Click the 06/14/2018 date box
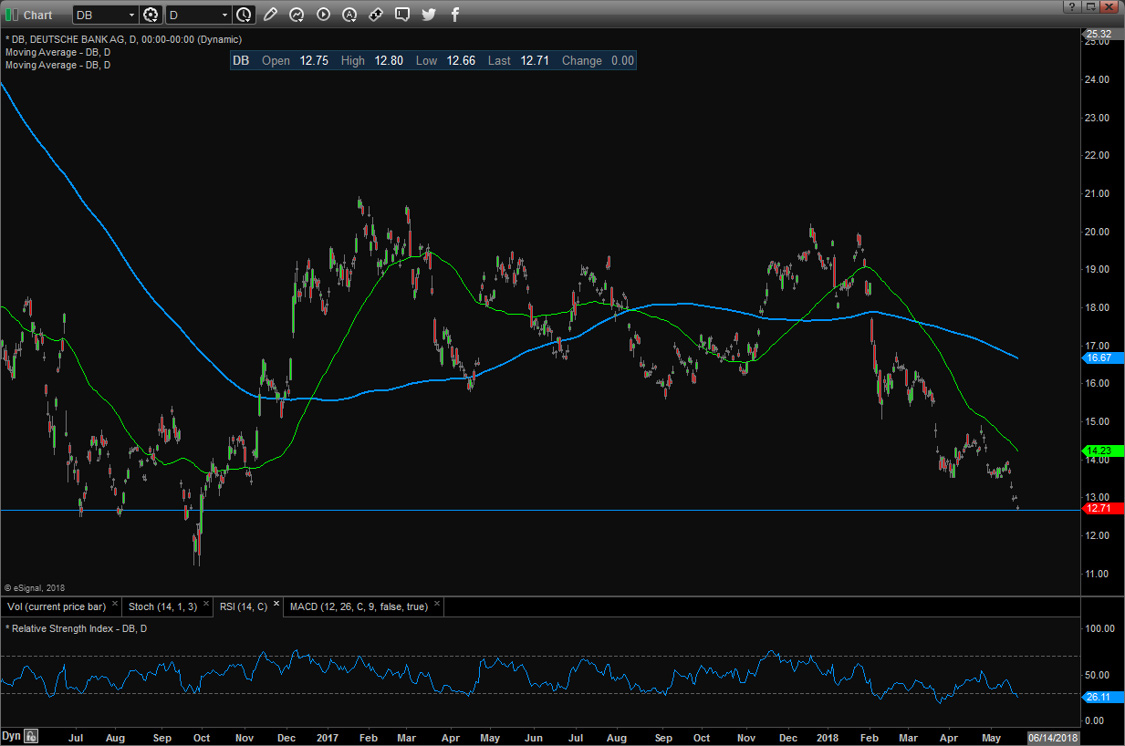Viewport: 1125px width, 746px height. point(1053,737)
